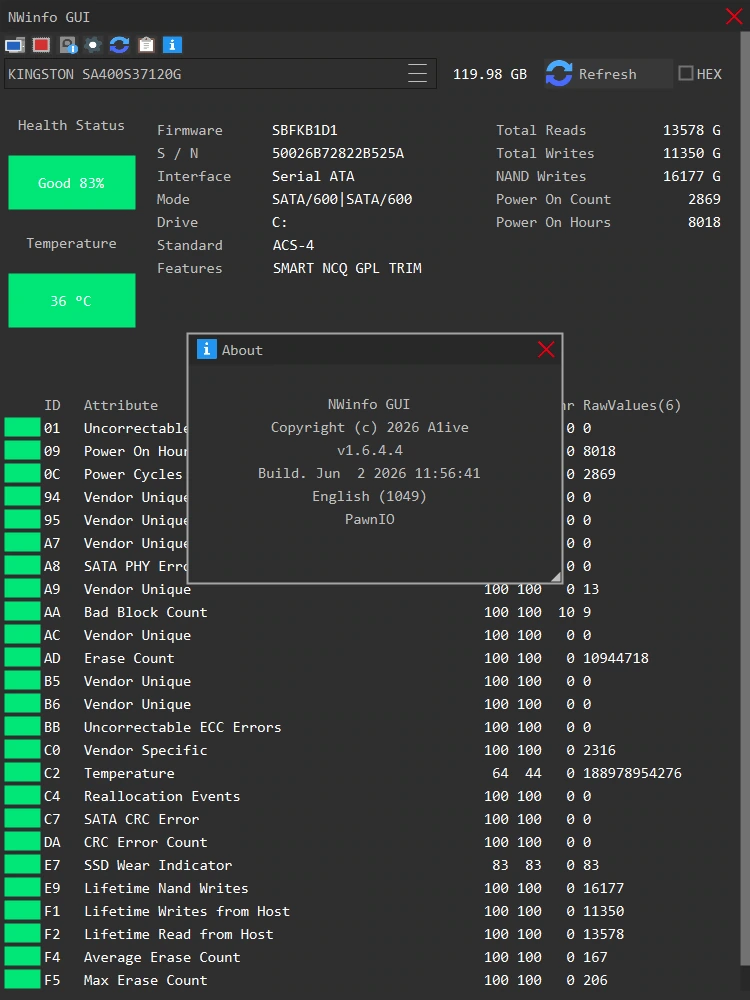Image resolution: width=750 pixels, height=1000 pixels.
Task: Click the 119.98 GB capacity text
Action: (490, 74)
